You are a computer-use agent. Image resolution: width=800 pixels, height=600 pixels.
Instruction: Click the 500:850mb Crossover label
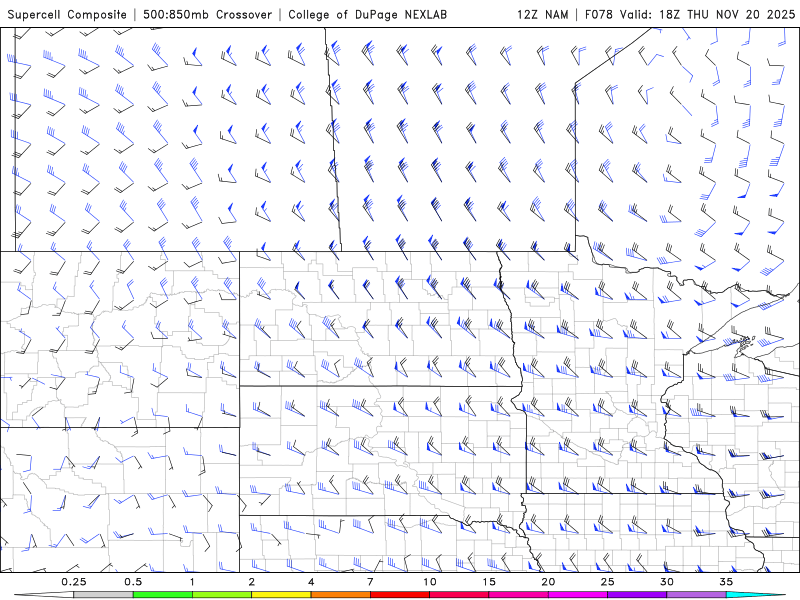(x=208, y=14)
